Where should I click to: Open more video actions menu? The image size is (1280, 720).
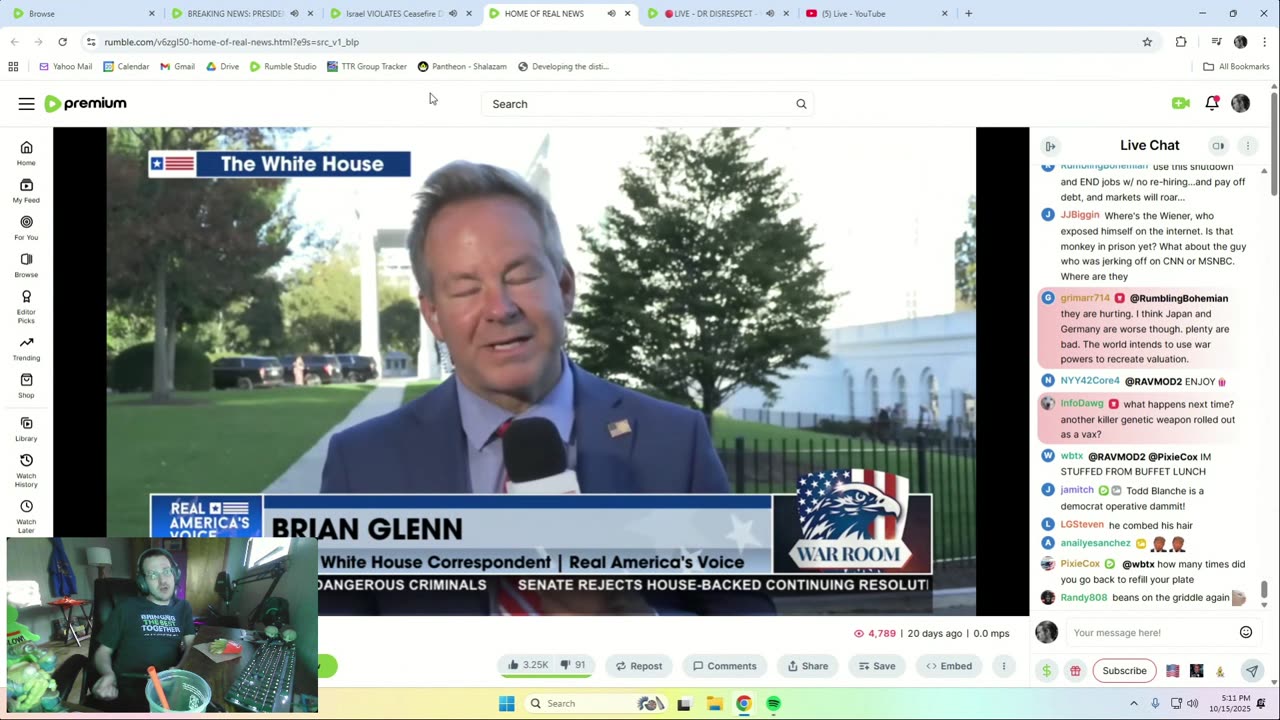1004,666
